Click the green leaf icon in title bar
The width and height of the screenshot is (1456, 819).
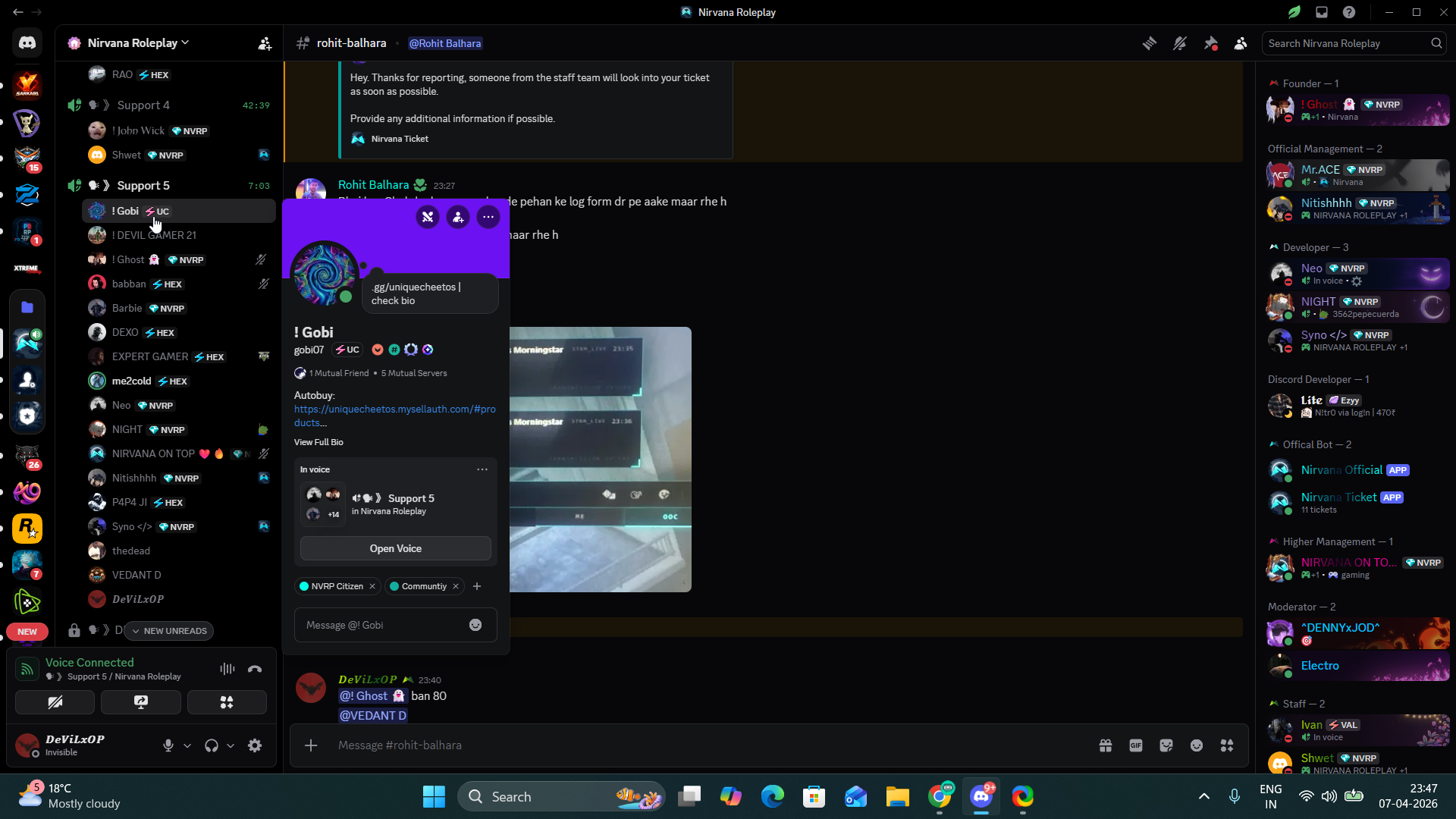(1294, 12)
